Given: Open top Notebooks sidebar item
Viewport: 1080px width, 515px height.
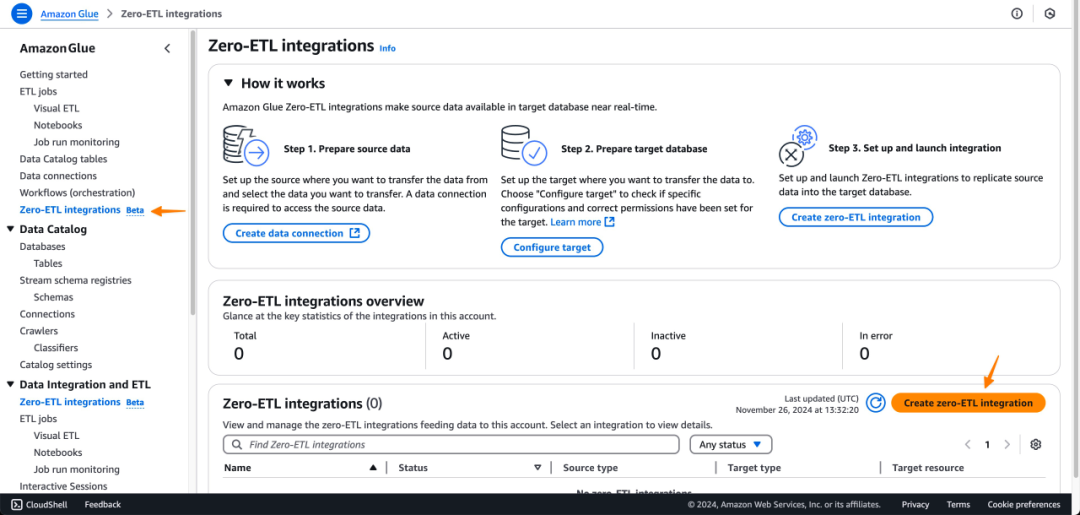Looking at the screenshot, I should click(x=58, y=125).
